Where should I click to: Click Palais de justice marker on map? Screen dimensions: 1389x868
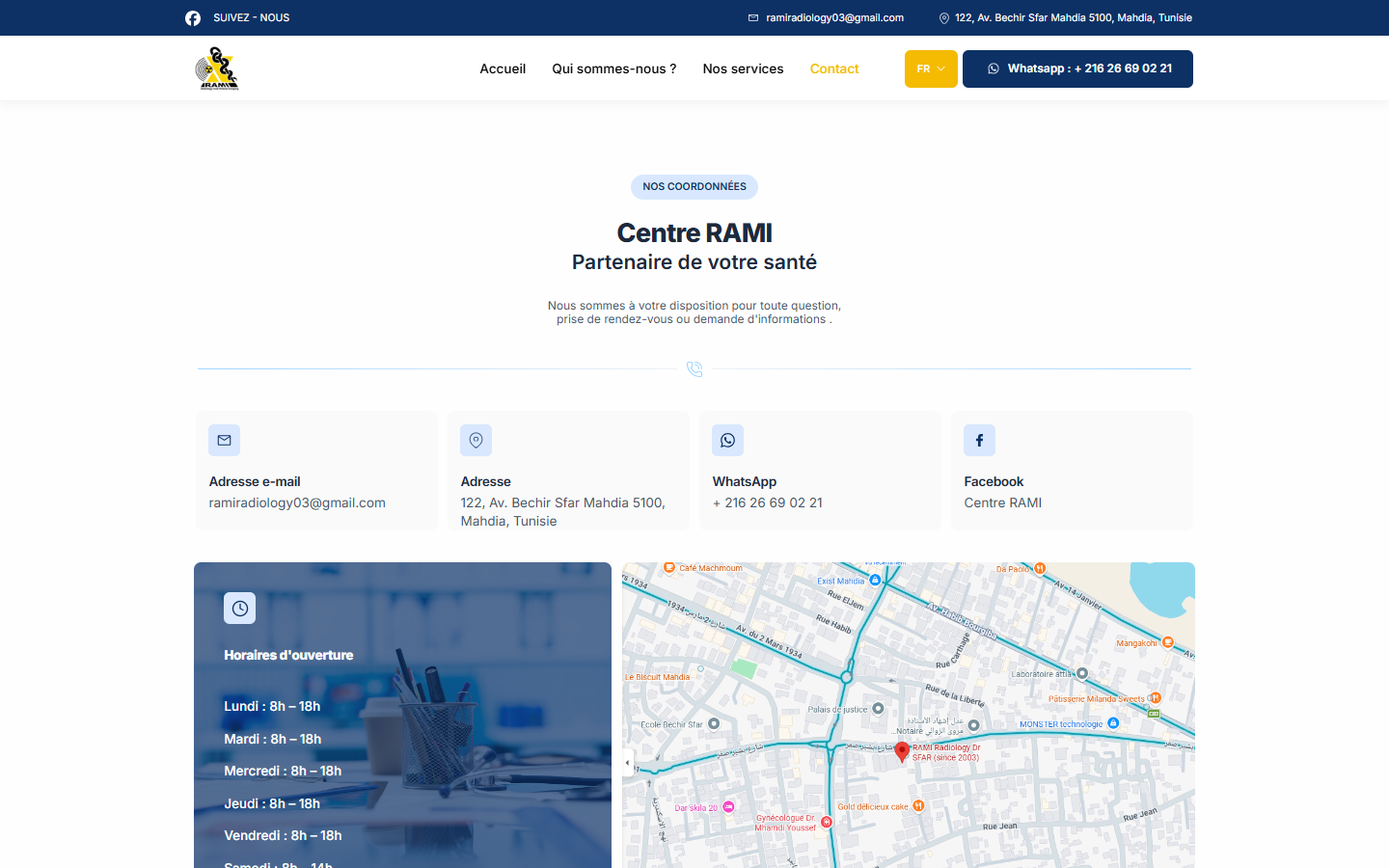coord(878,709)
